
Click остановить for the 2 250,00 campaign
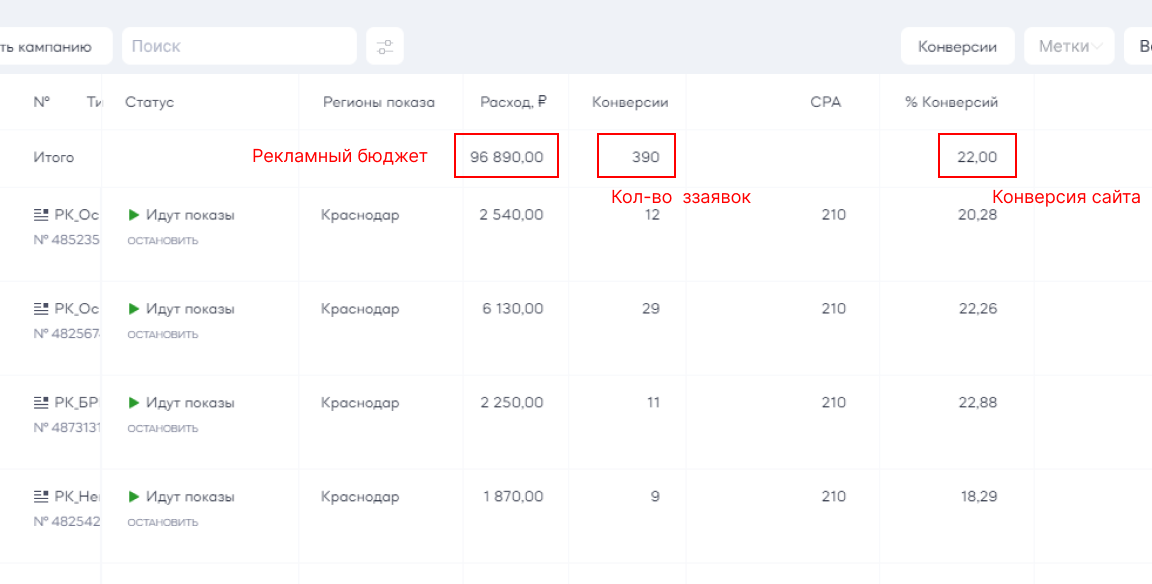pyautogui.click(x=162, y=428)
